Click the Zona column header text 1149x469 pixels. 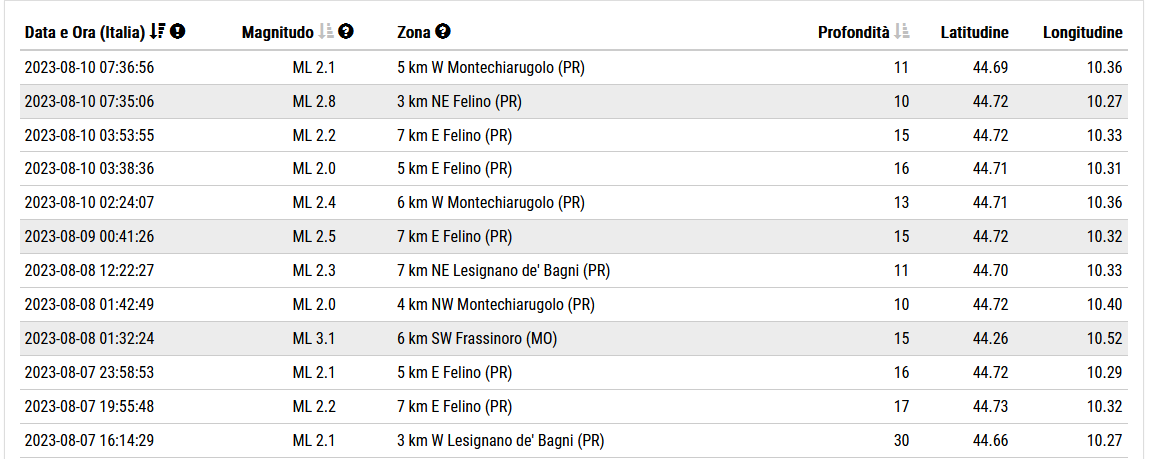(414, 33)
